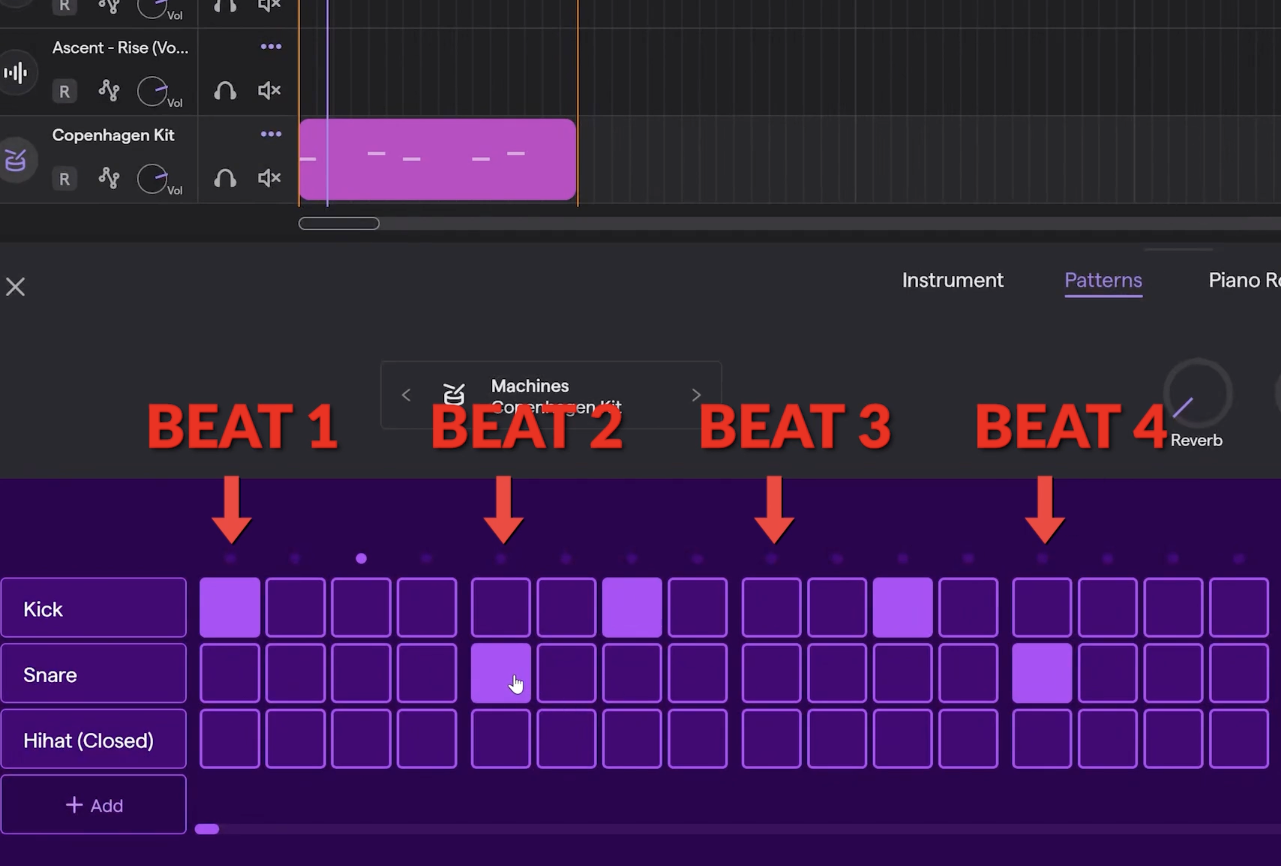Image resolution: width=1281 pixels, height=866 pixels.
Task: Enable Snare step 1
Action: [x=230, y=673]
